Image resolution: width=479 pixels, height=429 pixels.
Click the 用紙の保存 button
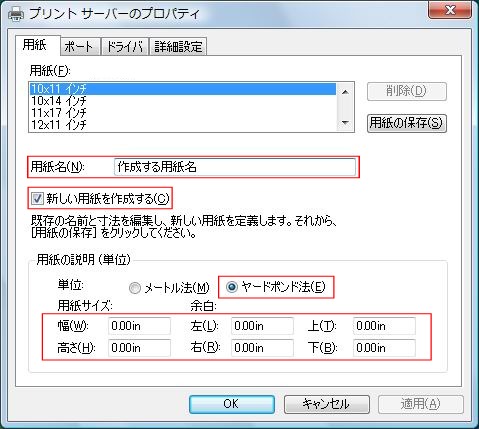pos(407,123)
